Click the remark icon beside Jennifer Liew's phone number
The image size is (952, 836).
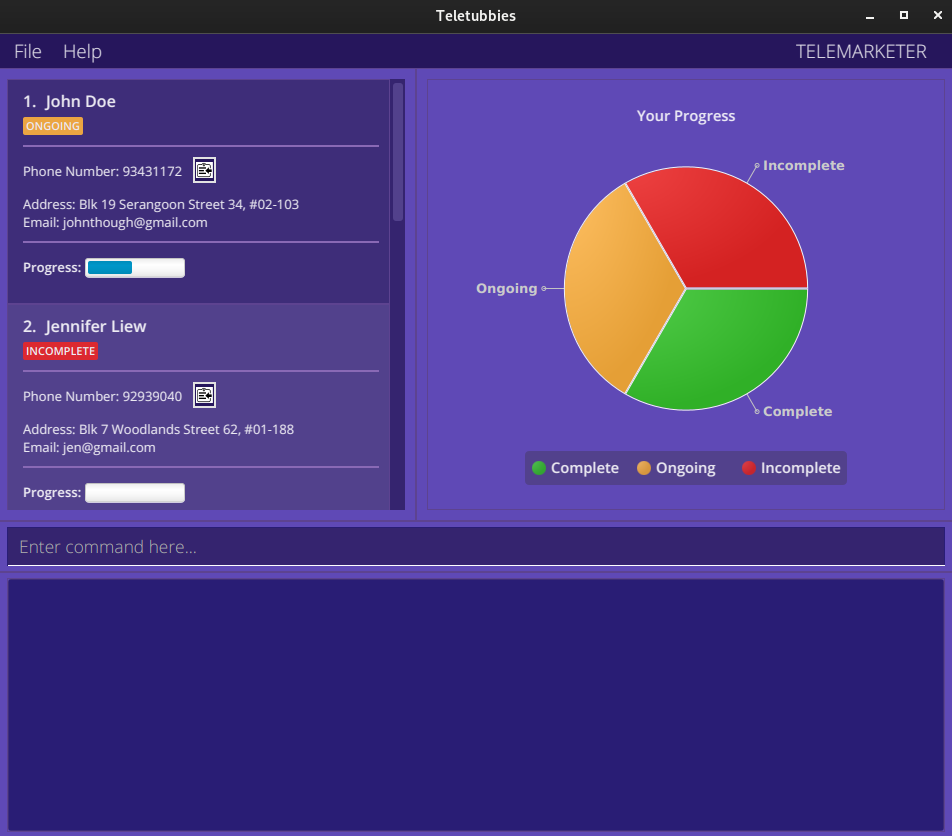point(204,396)
